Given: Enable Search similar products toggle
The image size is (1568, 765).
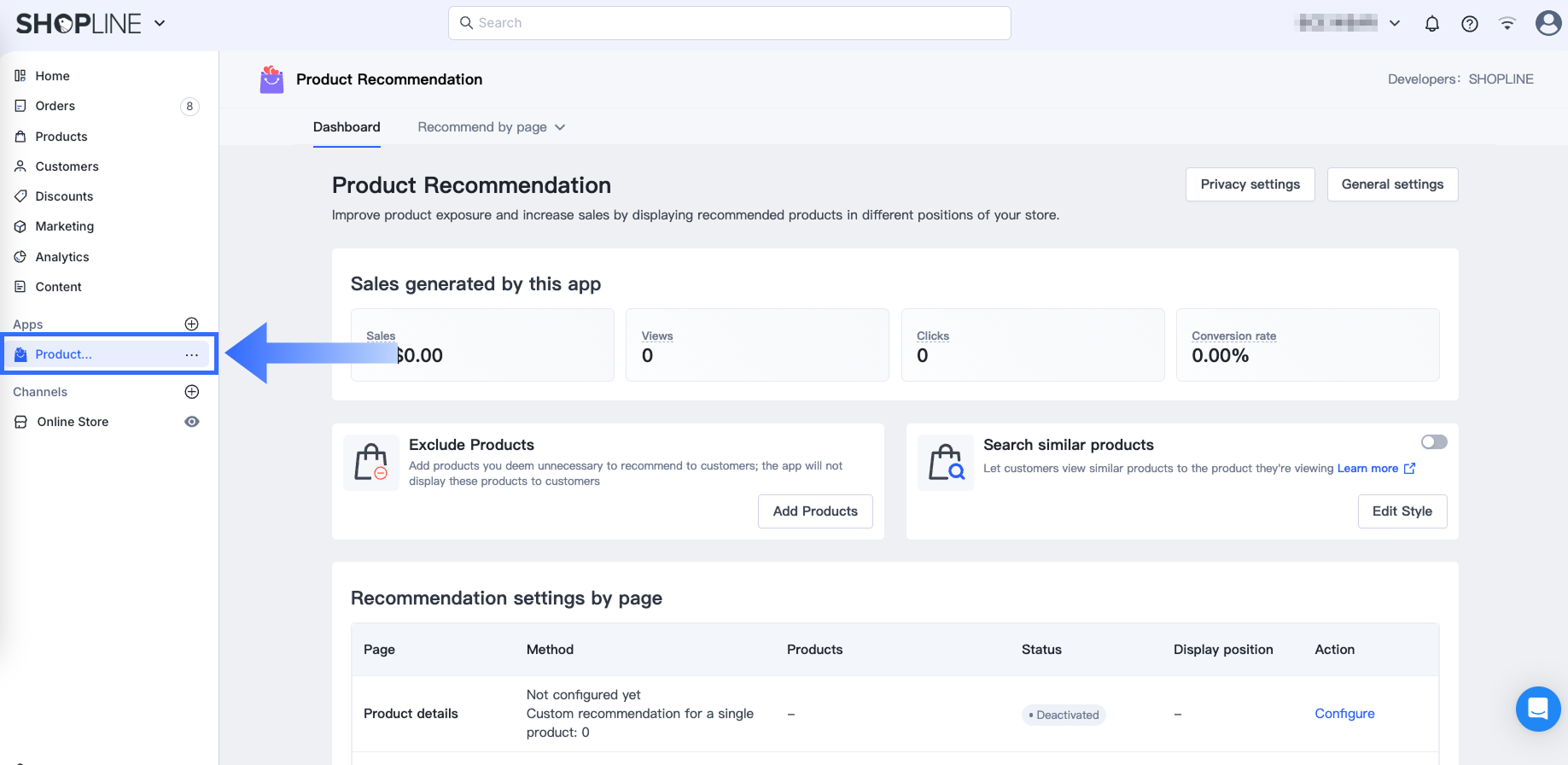Looking at the screenshot, I should click(1434, 441).
